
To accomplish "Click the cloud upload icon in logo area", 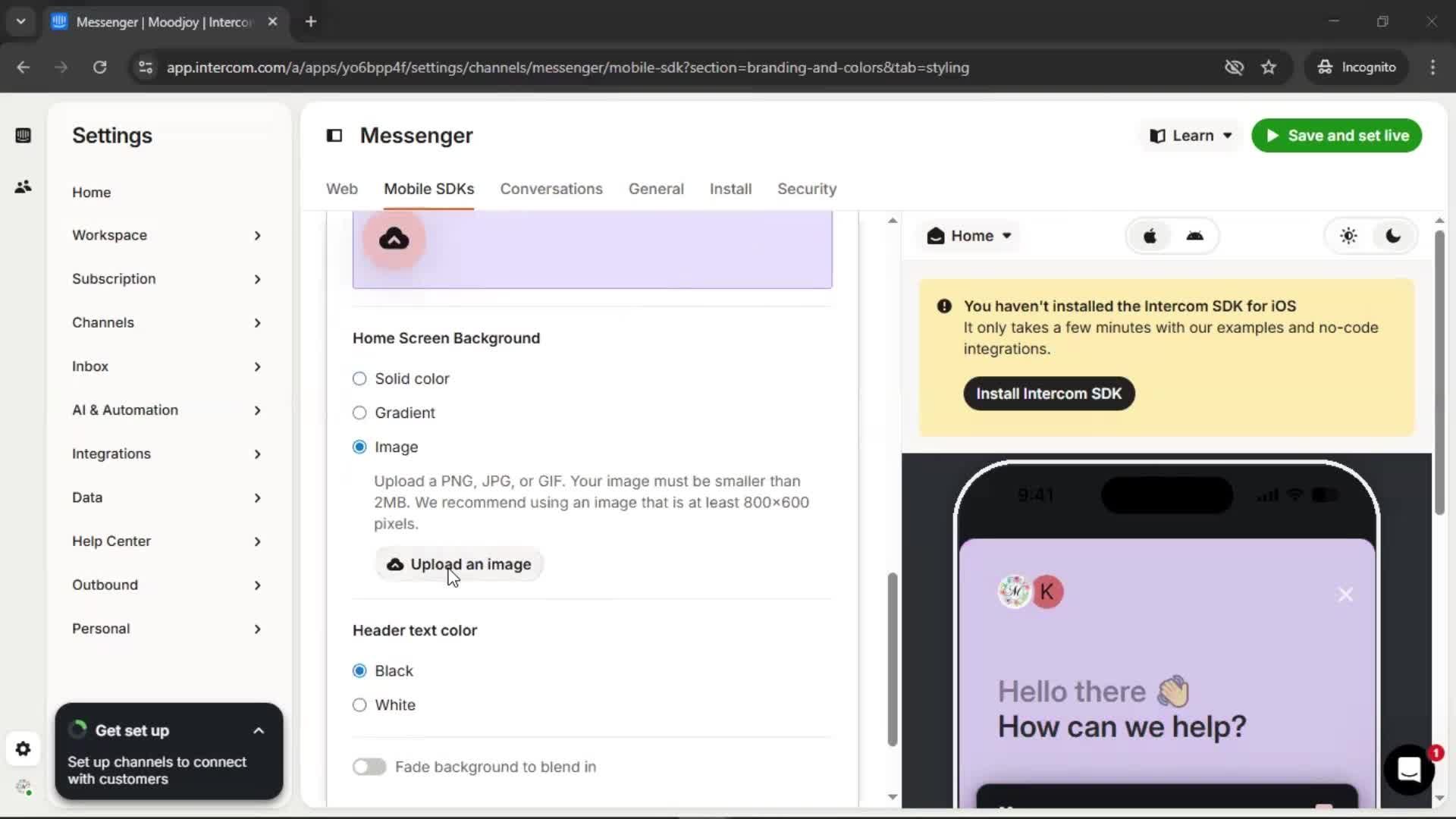I will pyautogui.click(x=394, y=239).
